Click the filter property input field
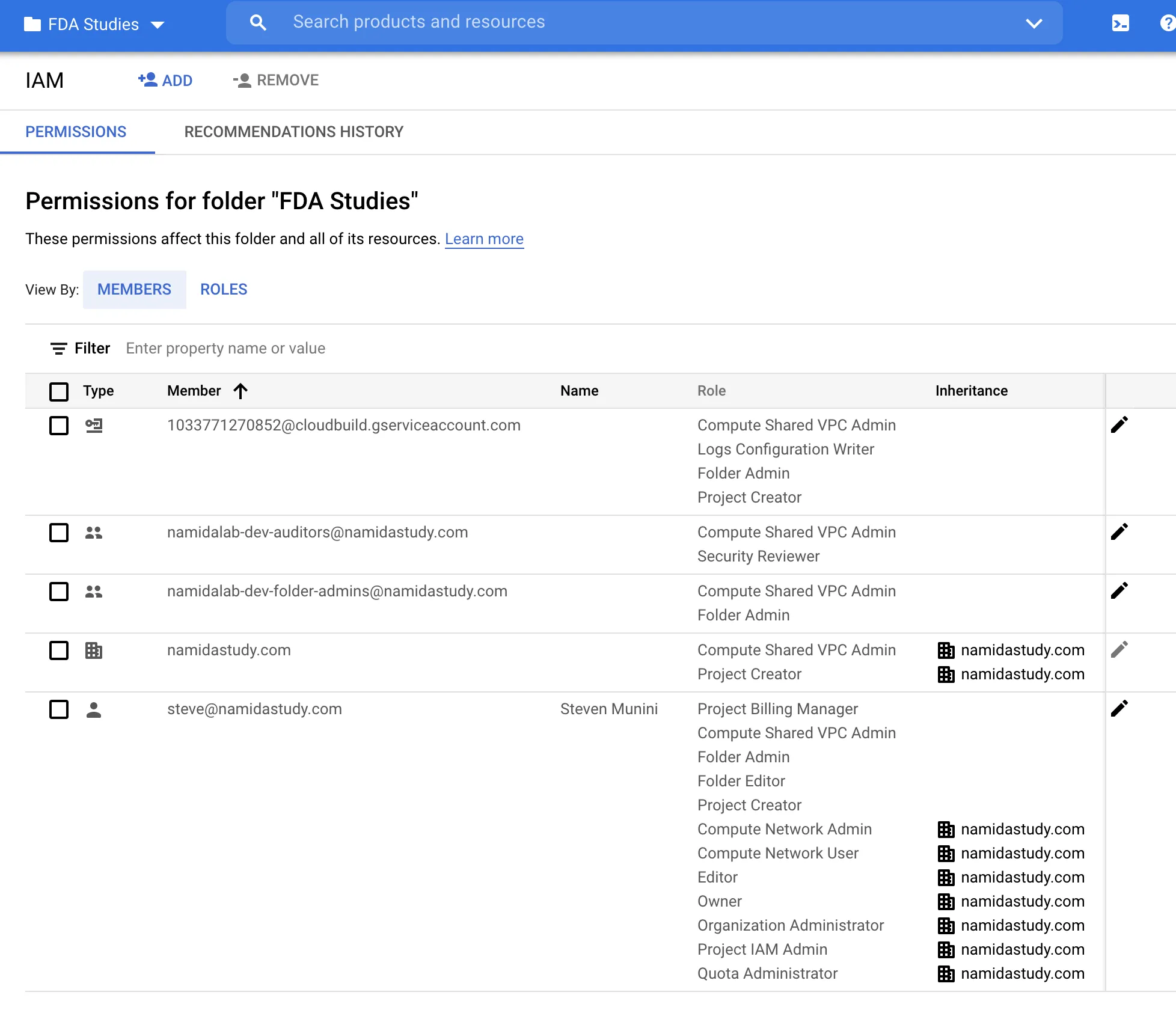This screenshot has height=1022, width=1176. click(225, 349)
